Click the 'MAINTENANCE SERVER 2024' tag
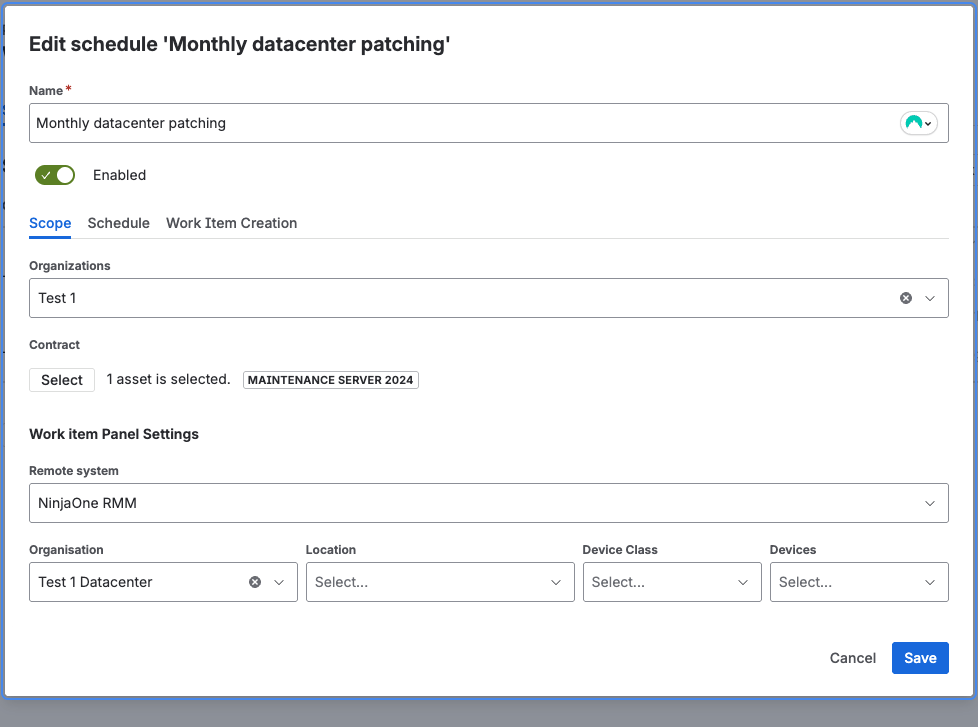 (x=330, y=380)
